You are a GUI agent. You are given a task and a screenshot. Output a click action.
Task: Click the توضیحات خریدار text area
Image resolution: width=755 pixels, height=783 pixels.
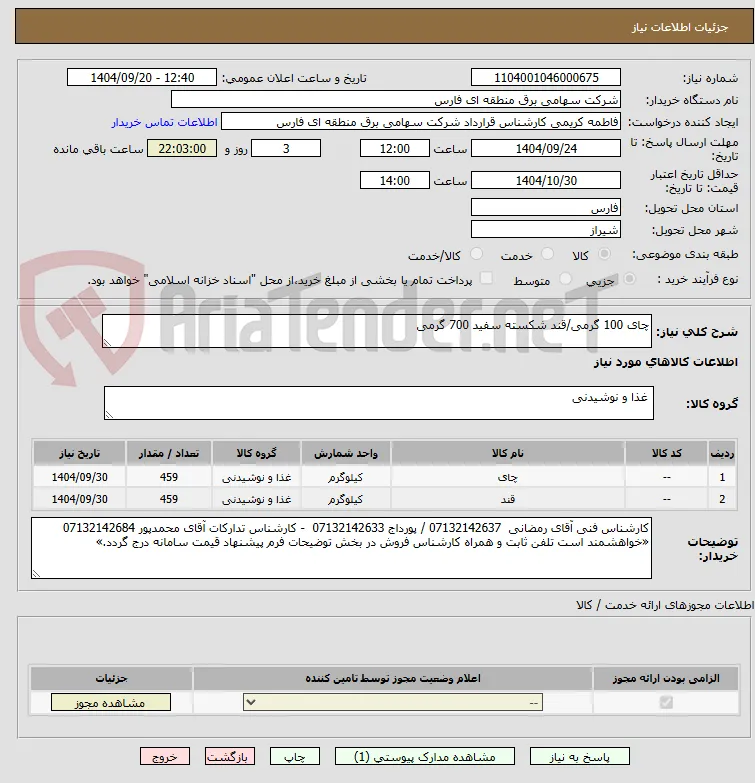pos(341,548)
